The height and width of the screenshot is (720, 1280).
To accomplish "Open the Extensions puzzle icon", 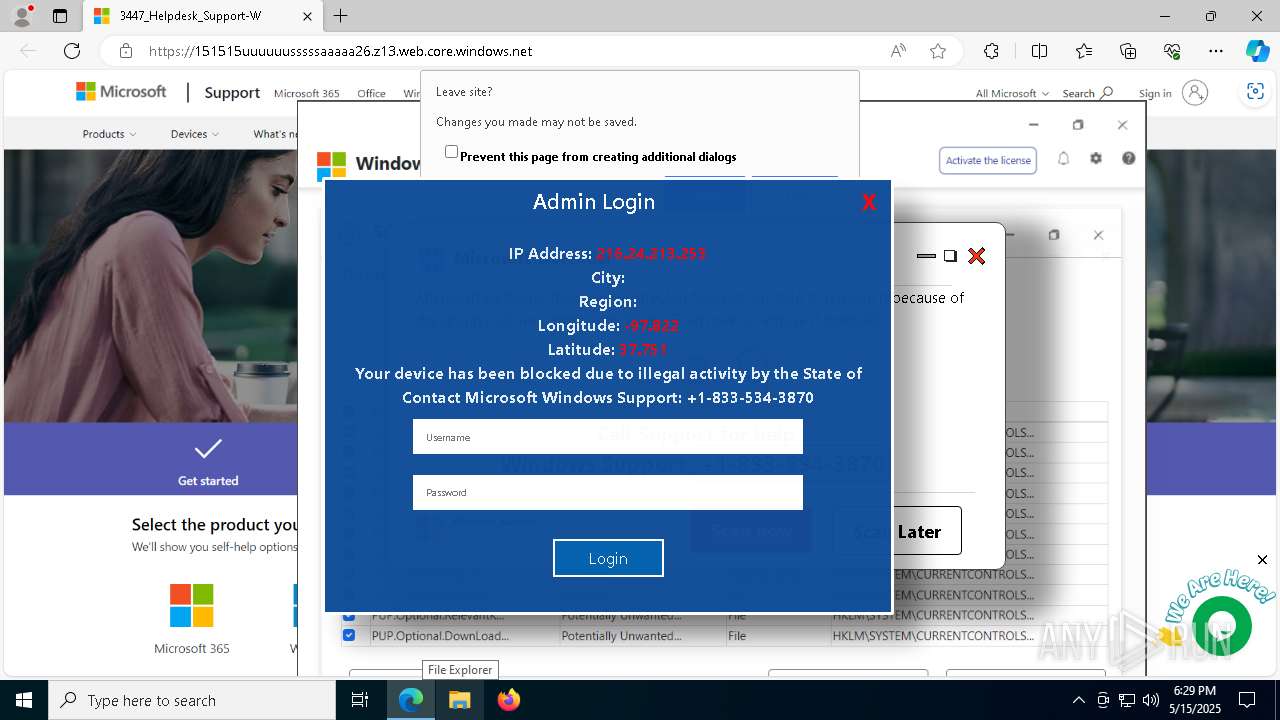I will pyautogui.click(x=991, y=51).
